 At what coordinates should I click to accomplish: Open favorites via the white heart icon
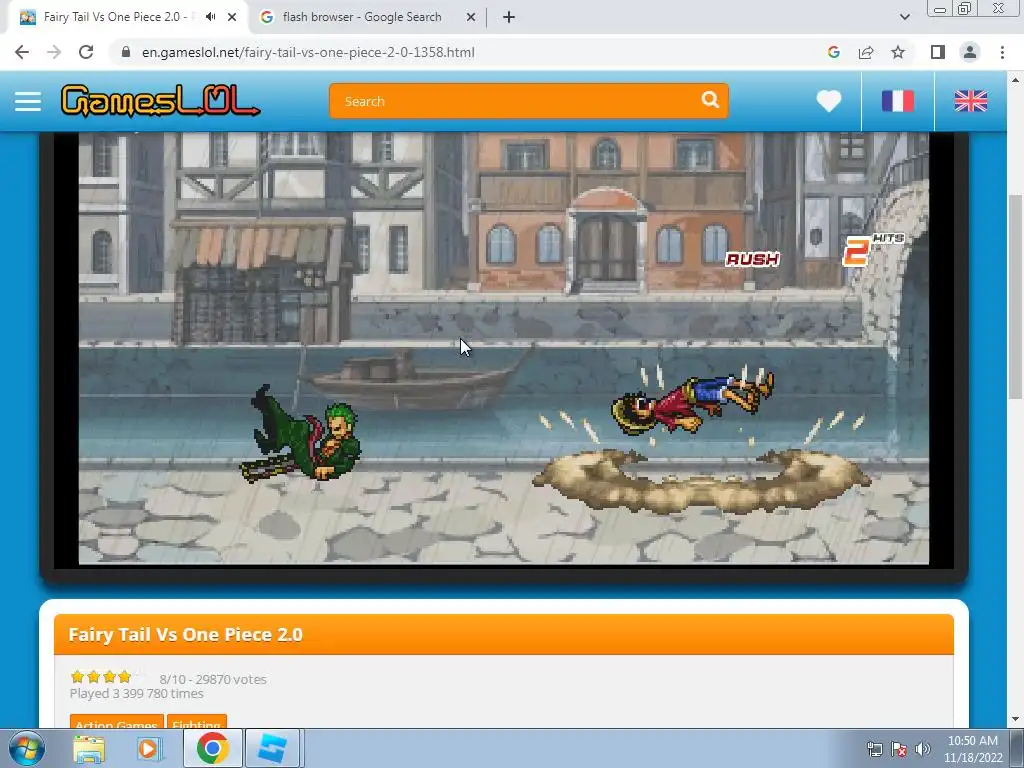[x=828, y=101]
